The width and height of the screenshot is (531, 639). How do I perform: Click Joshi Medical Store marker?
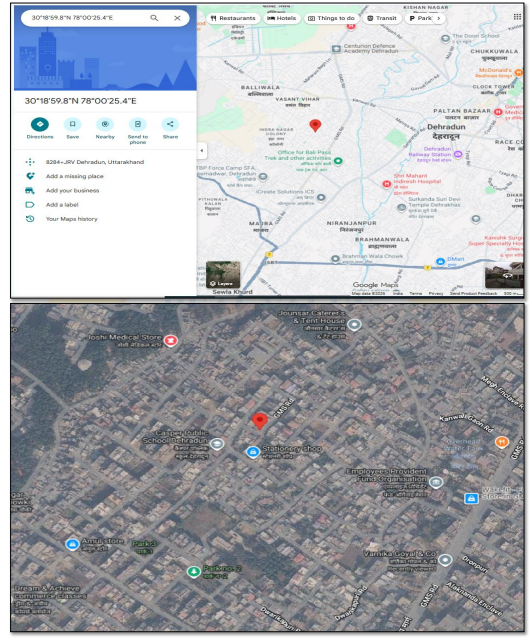(170, 340)
